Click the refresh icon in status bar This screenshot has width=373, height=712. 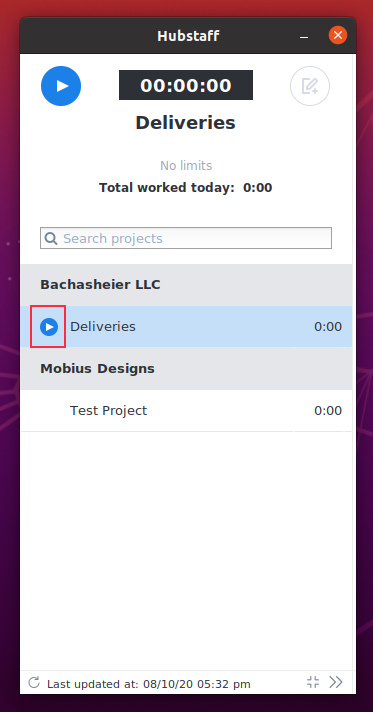(34, 682)
